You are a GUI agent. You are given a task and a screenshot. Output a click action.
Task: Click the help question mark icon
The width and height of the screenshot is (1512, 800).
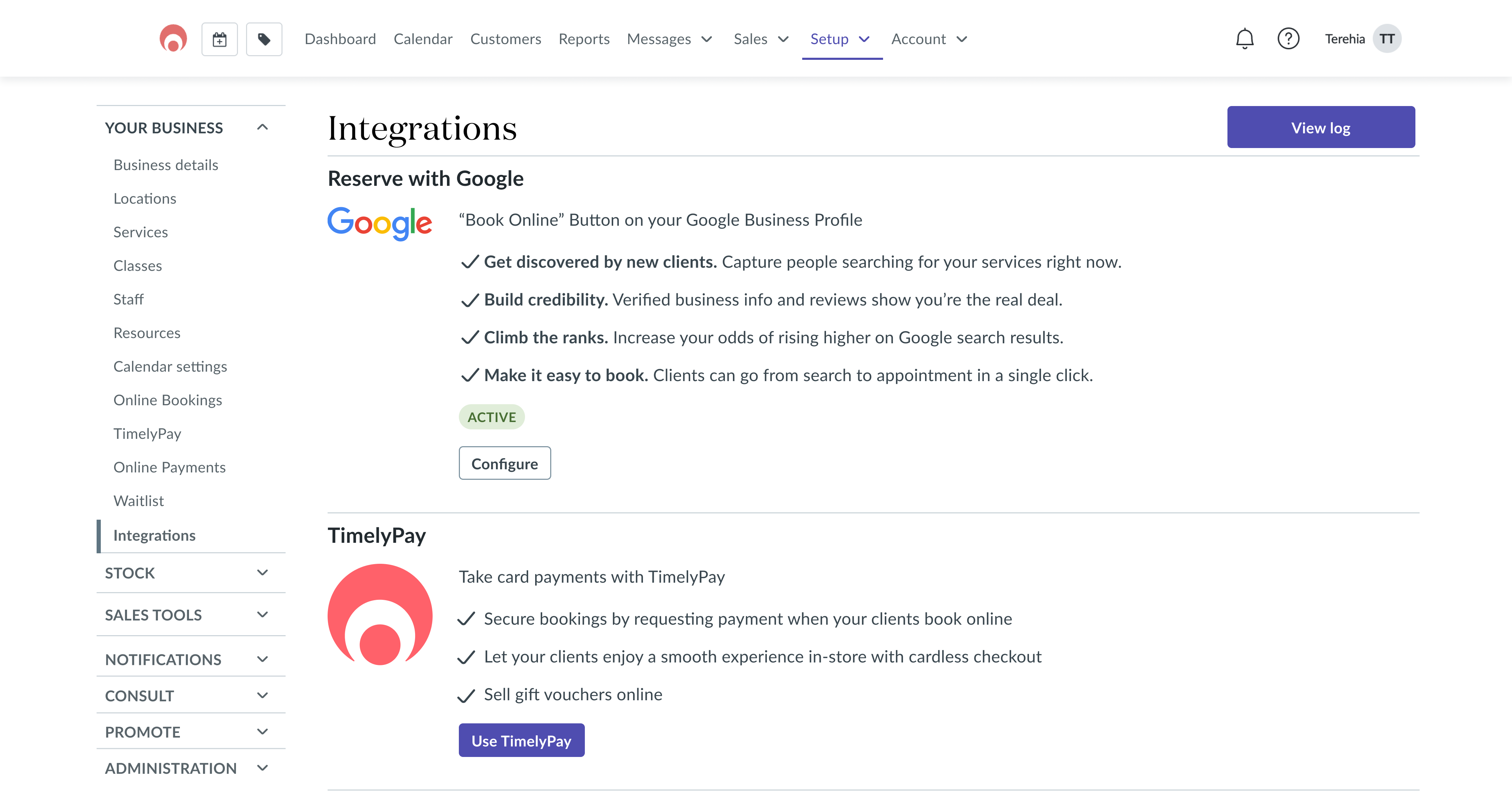1288,38
